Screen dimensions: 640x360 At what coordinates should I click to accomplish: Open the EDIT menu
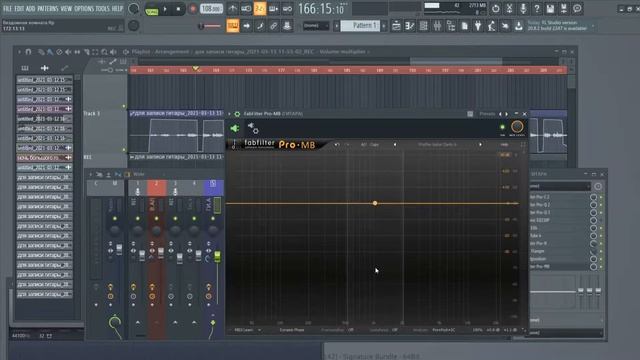point(19,8)
